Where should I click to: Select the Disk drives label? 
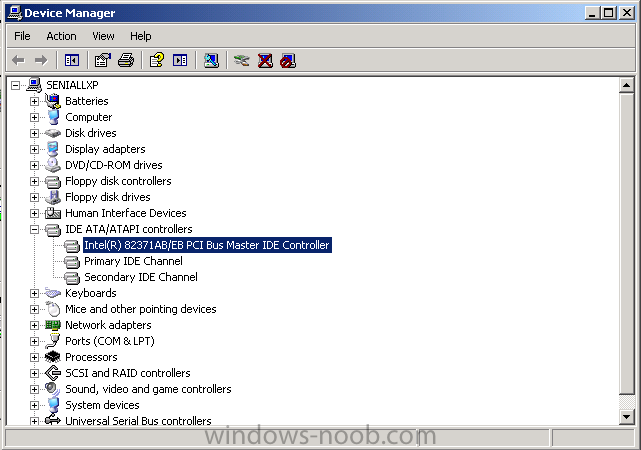[91, 133]
